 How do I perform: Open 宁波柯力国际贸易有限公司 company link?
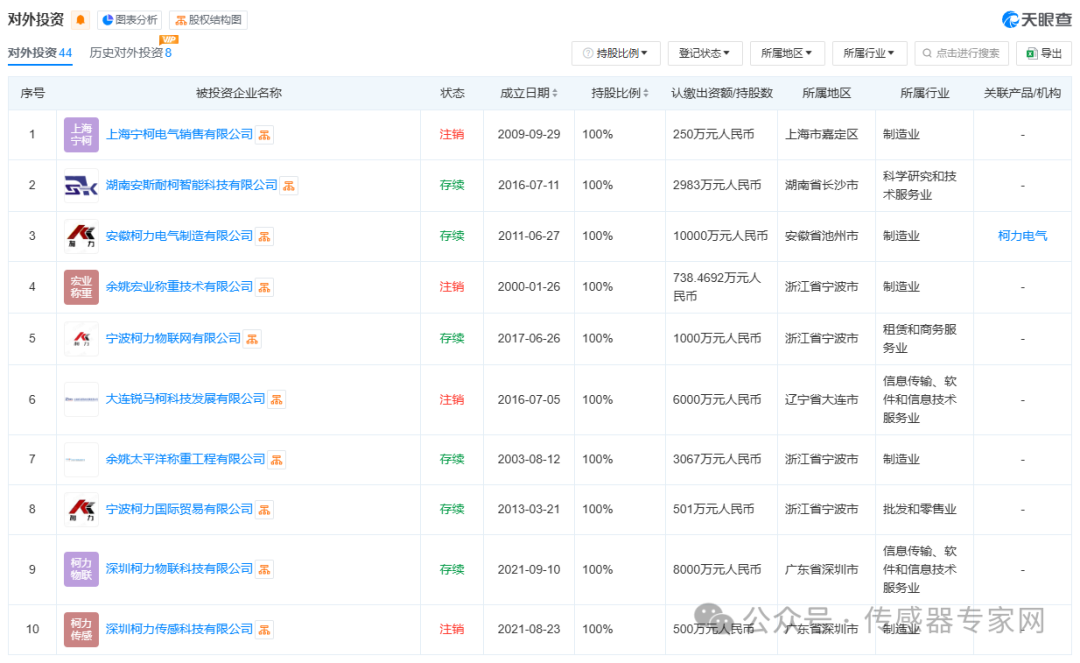179,509
